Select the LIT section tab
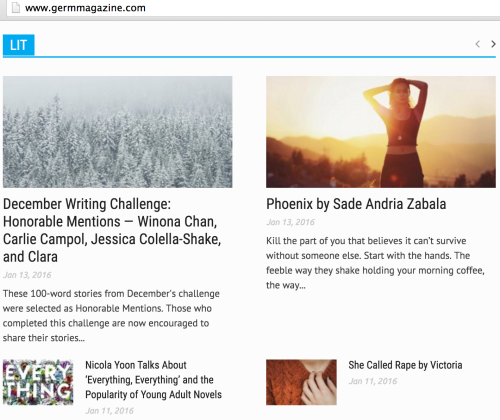The image size is (500, 420). point(19,45)
